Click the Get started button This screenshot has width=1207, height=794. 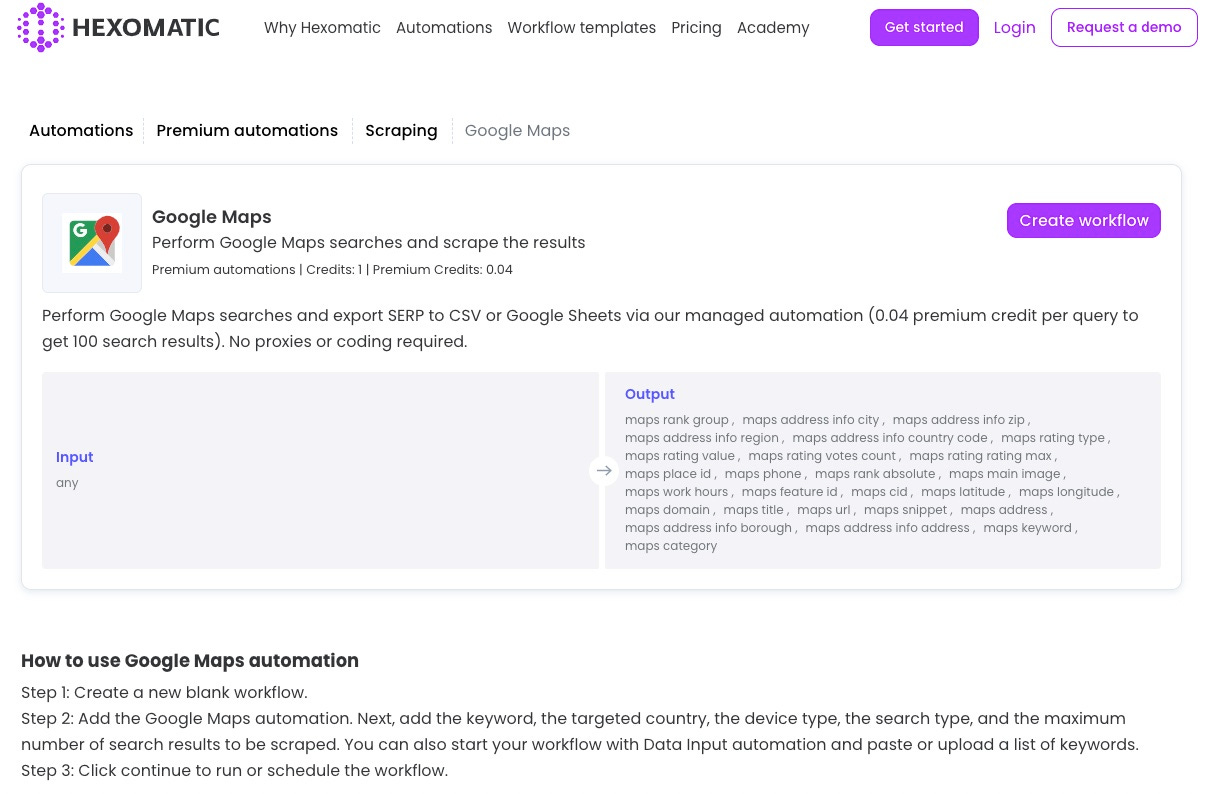[924, 27]
